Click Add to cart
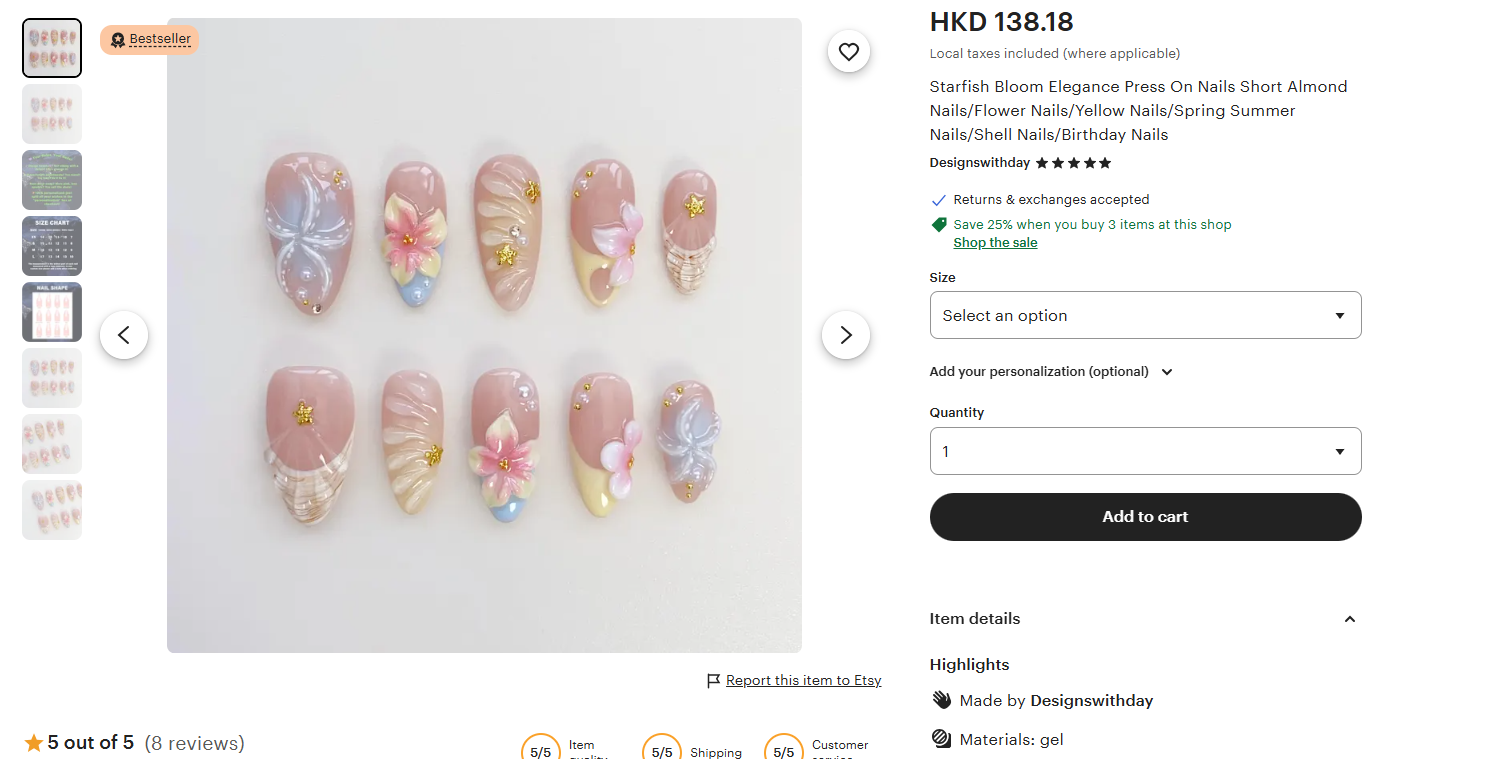The width and height of the screenshot is (1507, 759). pyautogui.click(x=1144, y=517)
